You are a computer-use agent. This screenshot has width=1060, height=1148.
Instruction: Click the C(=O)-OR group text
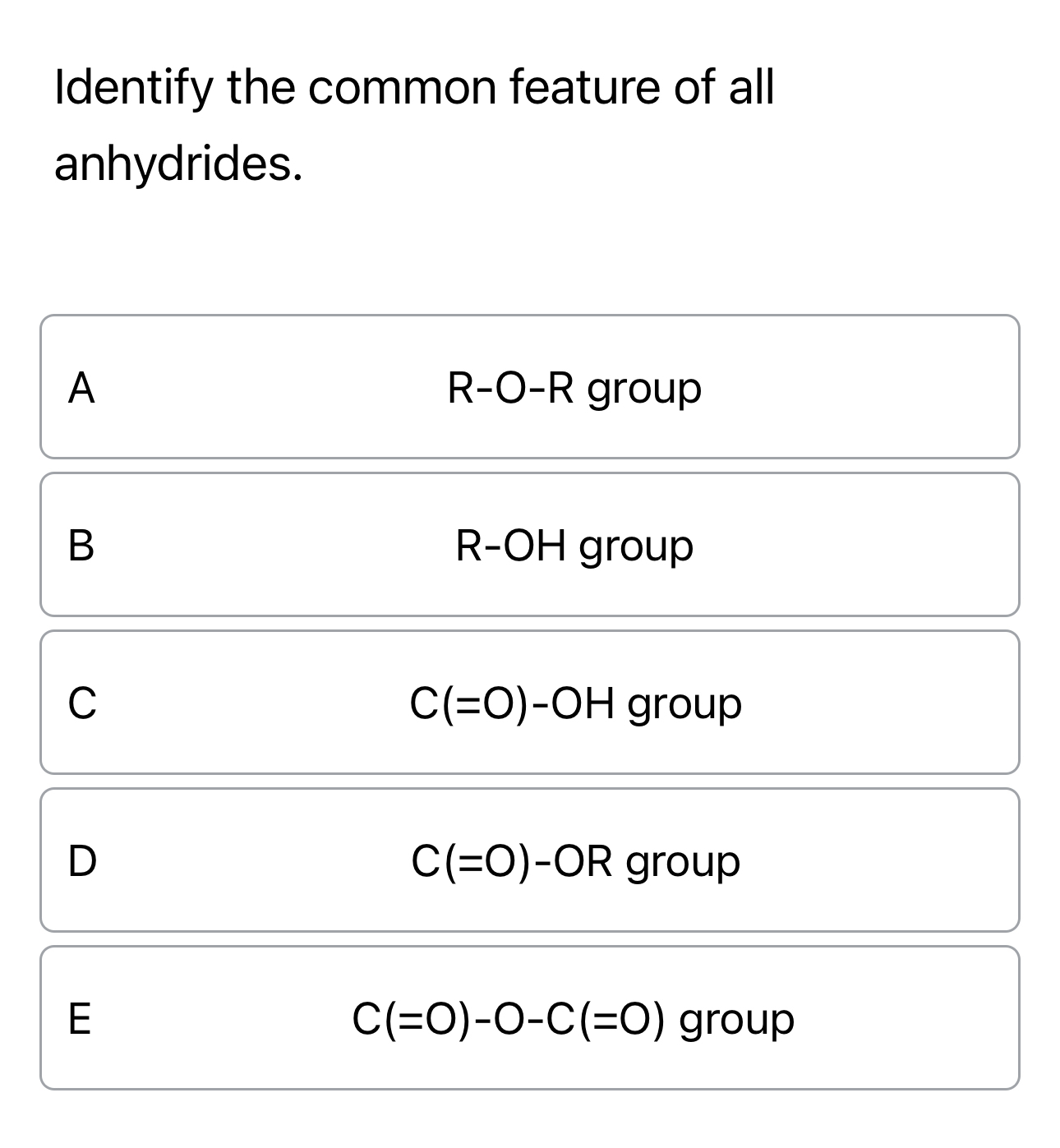[575, 861]
